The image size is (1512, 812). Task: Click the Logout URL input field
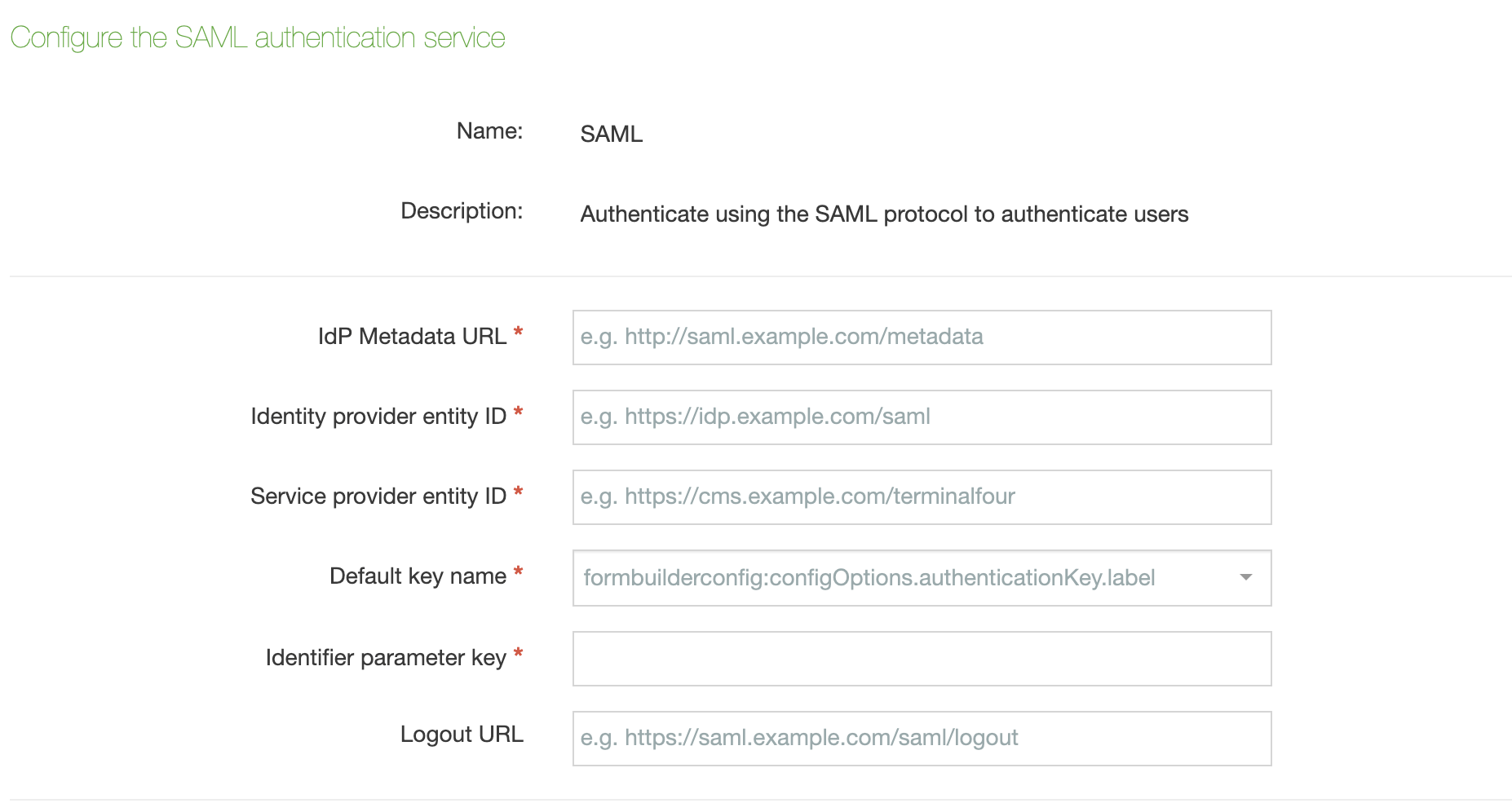(922, 739)
